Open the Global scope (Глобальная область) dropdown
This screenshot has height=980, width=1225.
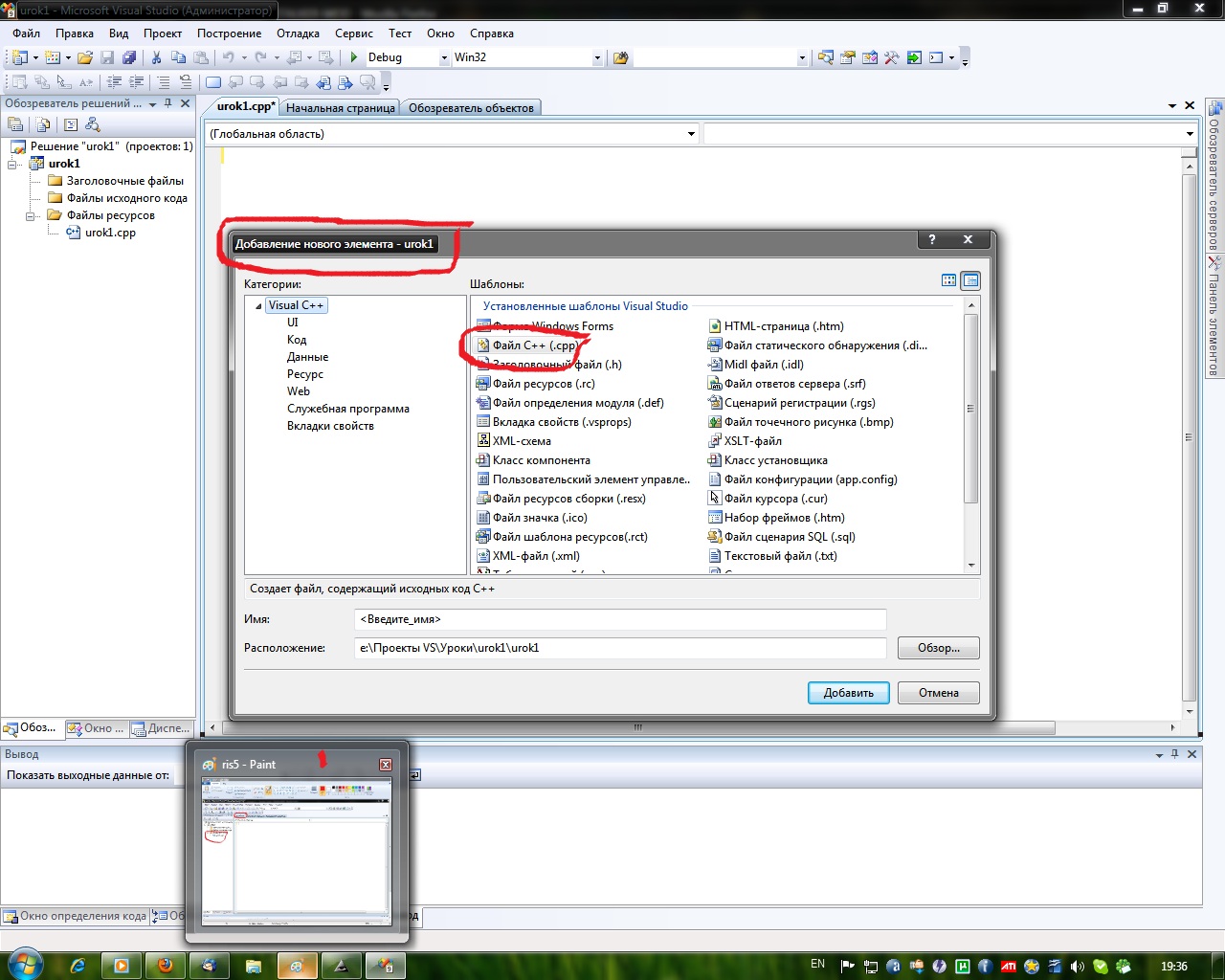pos(691,134)
